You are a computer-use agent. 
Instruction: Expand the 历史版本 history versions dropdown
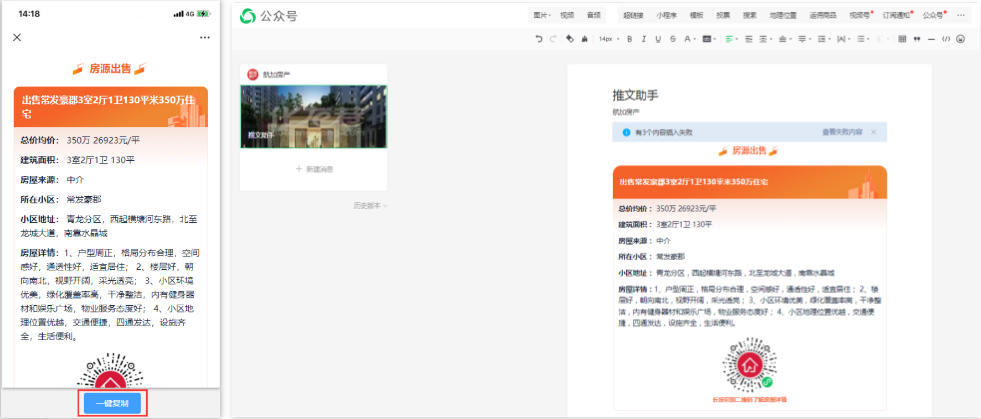pos(370,205)
